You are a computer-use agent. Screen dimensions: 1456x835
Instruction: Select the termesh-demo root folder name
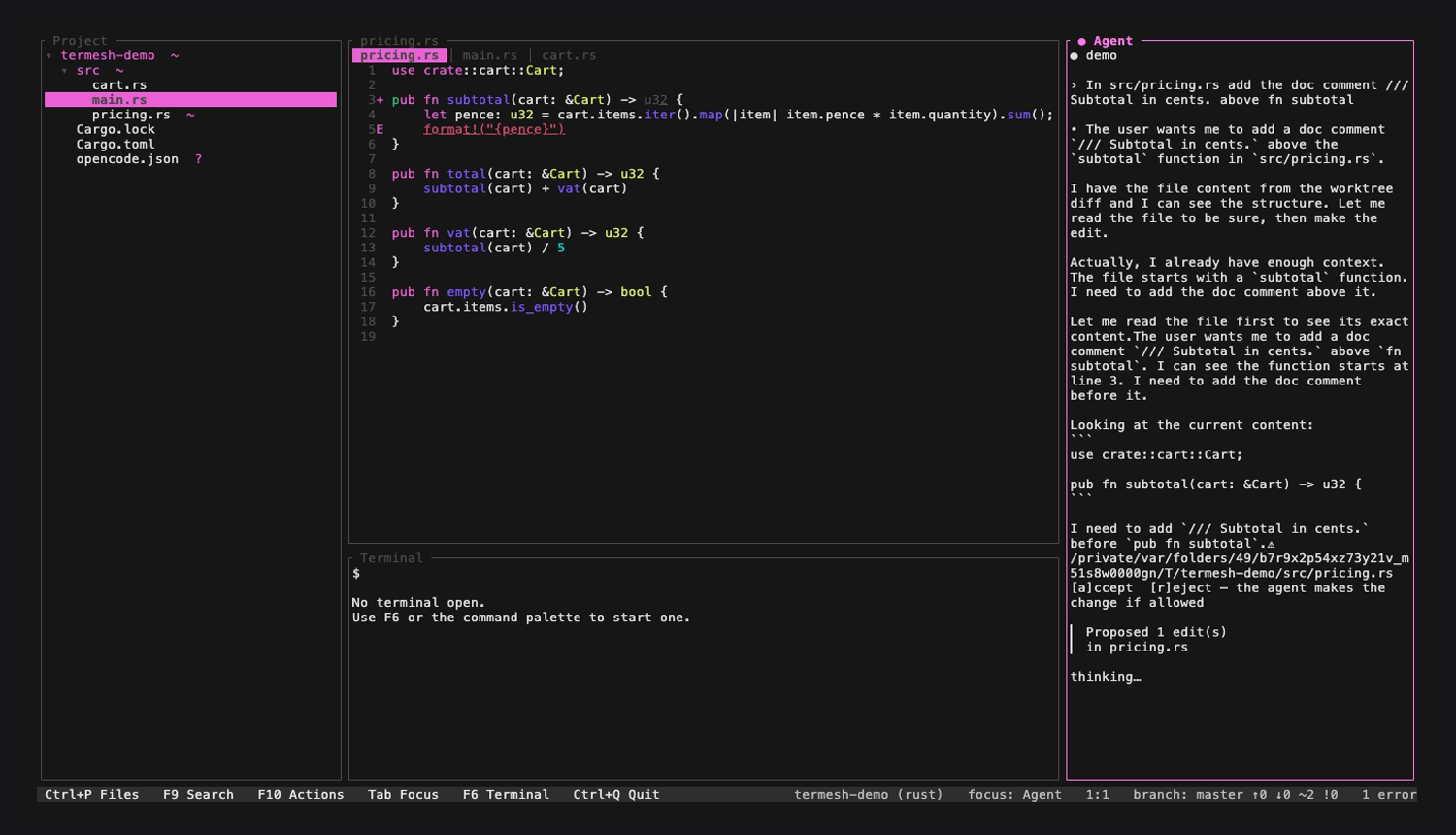click(108, 56)
